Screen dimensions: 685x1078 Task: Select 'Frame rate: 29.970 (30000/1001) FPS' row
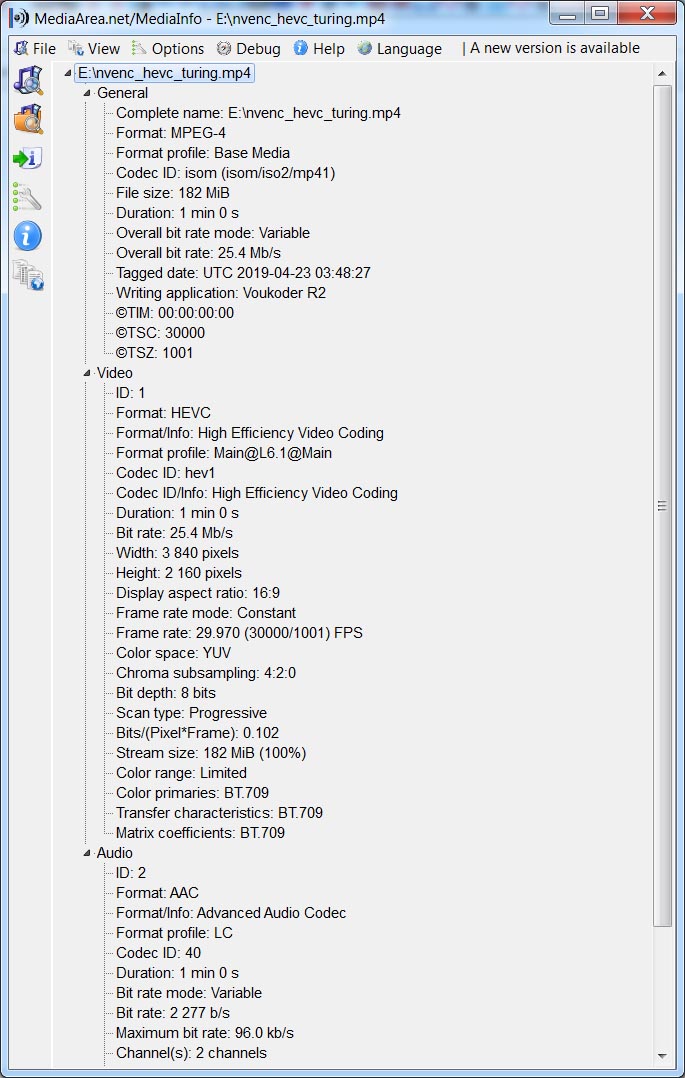coord(239,632)
